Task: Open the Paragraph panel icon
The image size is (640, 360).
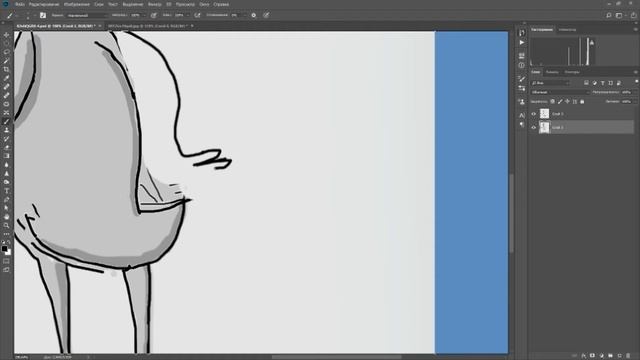Action: click(x=522, y=125)
